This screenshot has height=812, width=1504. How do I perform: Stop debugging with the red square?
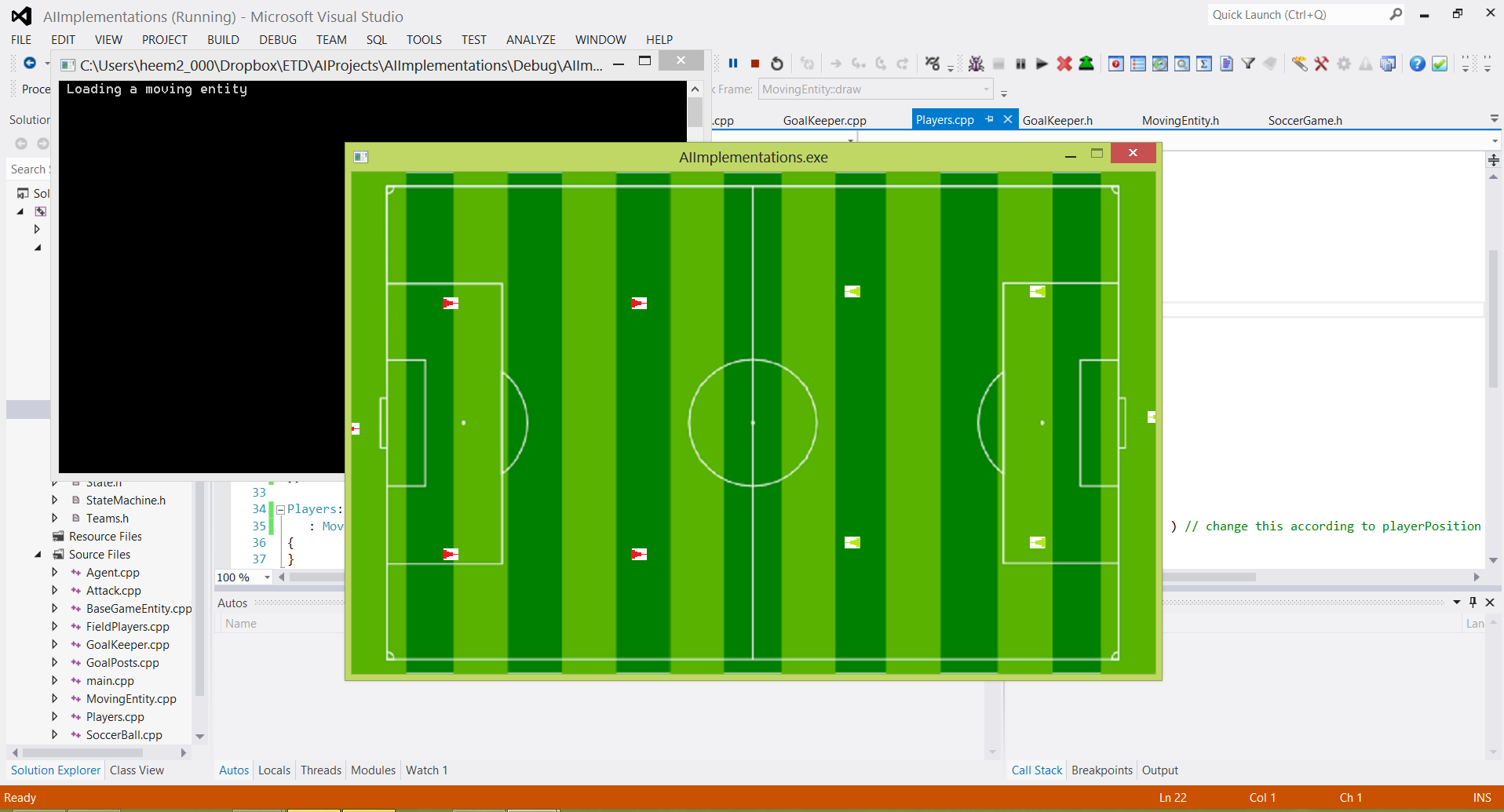pyautogui.click(x=755, y=64)
